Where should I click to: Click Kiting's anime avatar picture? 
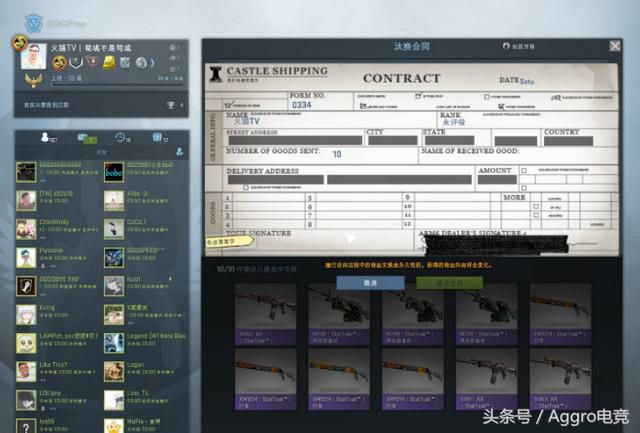pos(26,315)
